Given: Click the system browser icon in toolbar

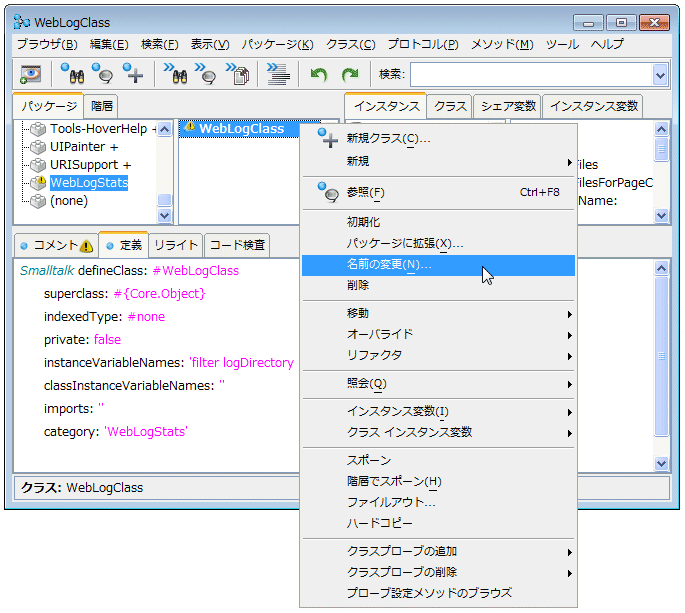Looking at the screenshot, I should coord(31,74).
